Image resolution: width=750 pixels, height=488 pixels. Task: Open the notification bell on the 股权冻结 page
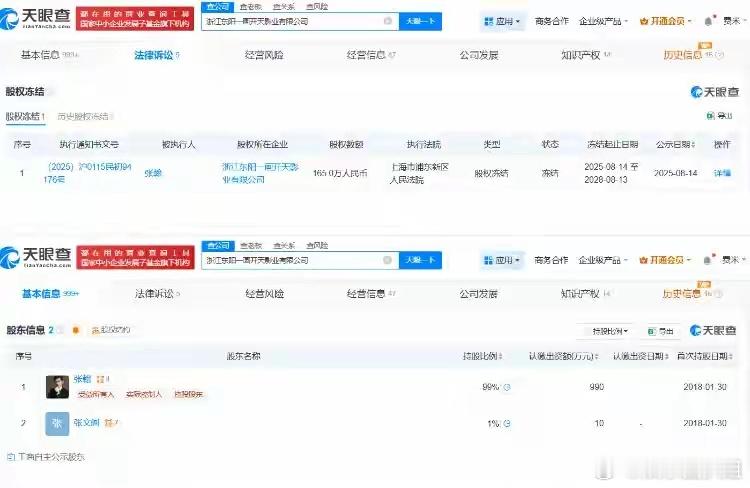pos(708,21)
